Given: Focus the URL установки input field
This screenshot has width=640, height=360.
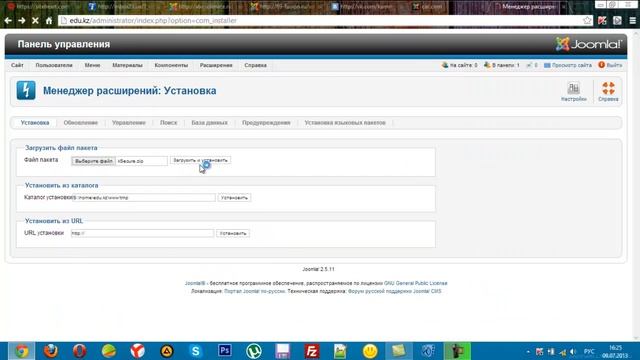Looking at the screenshot, I should (x=142, y=233).
